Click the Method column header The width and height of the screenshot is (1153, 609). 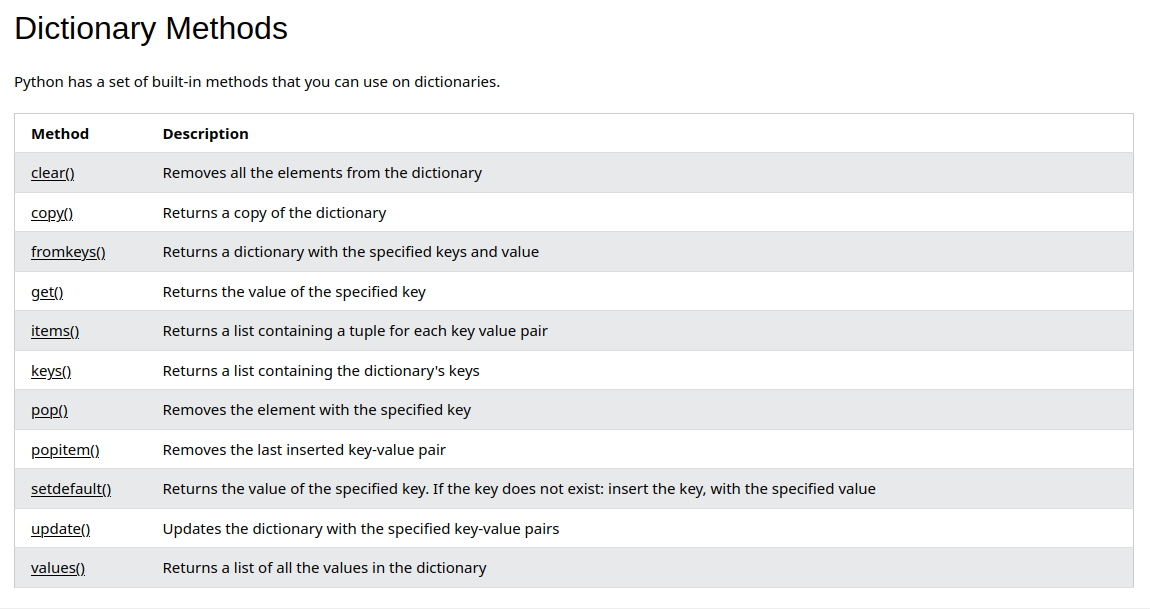point(60,134)
